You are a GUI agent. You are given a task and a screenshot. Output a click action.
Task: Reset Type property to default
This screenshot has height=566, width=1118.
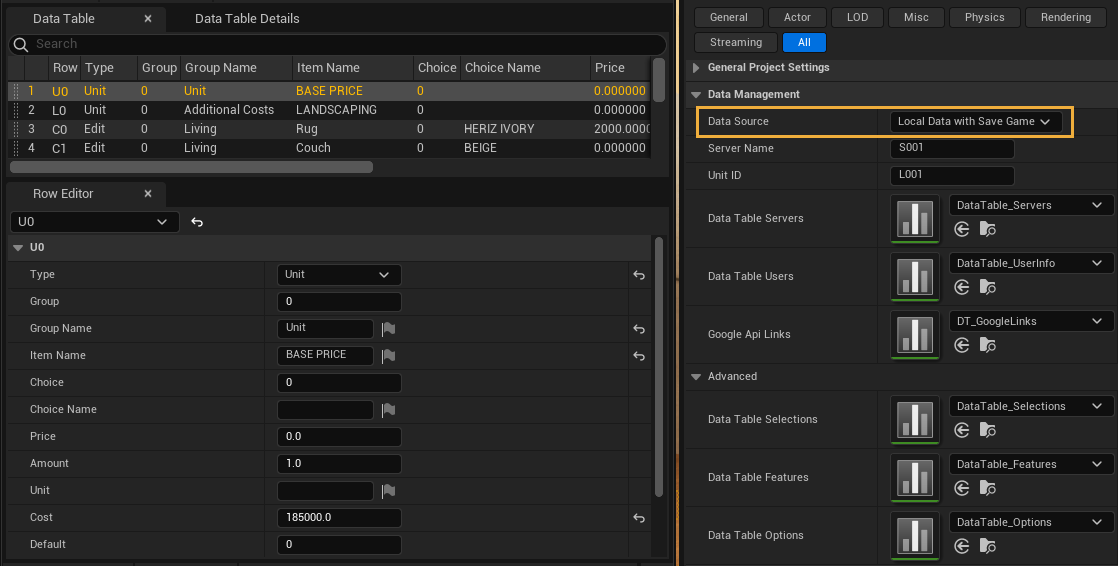click(639, 275)
